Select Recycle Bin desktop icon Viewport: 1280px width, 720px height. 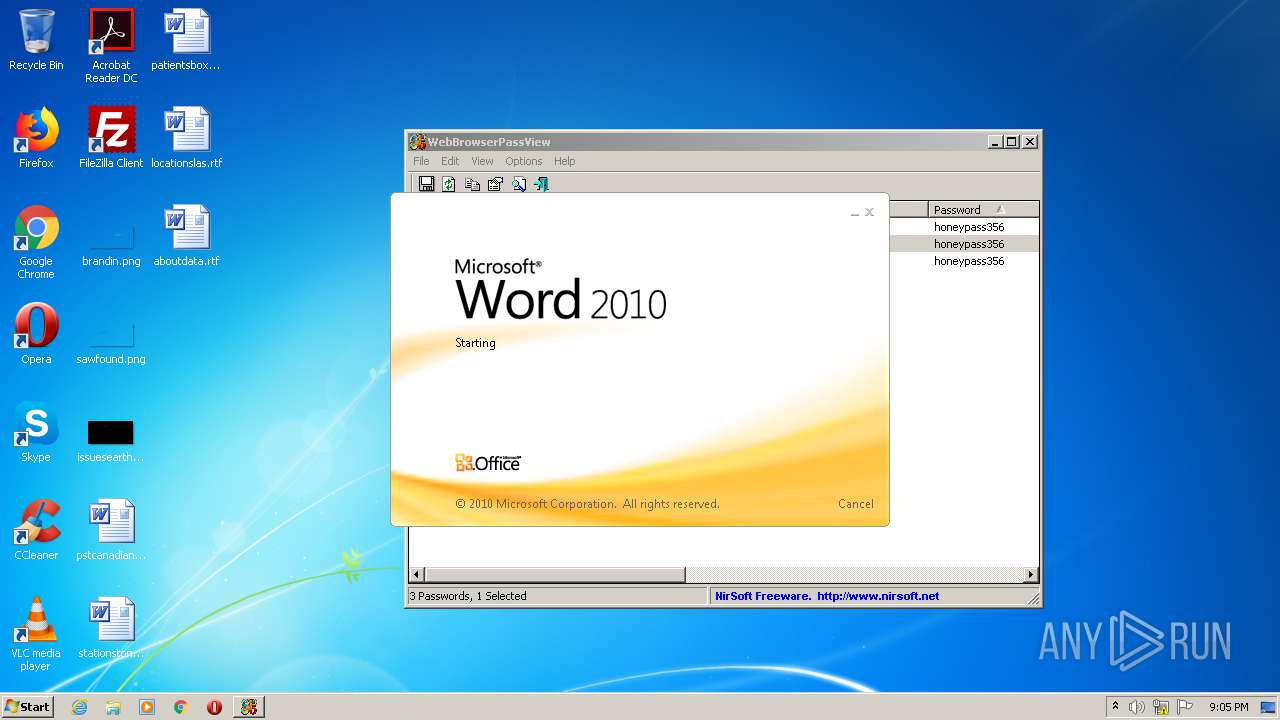click(x=36, y=40)
